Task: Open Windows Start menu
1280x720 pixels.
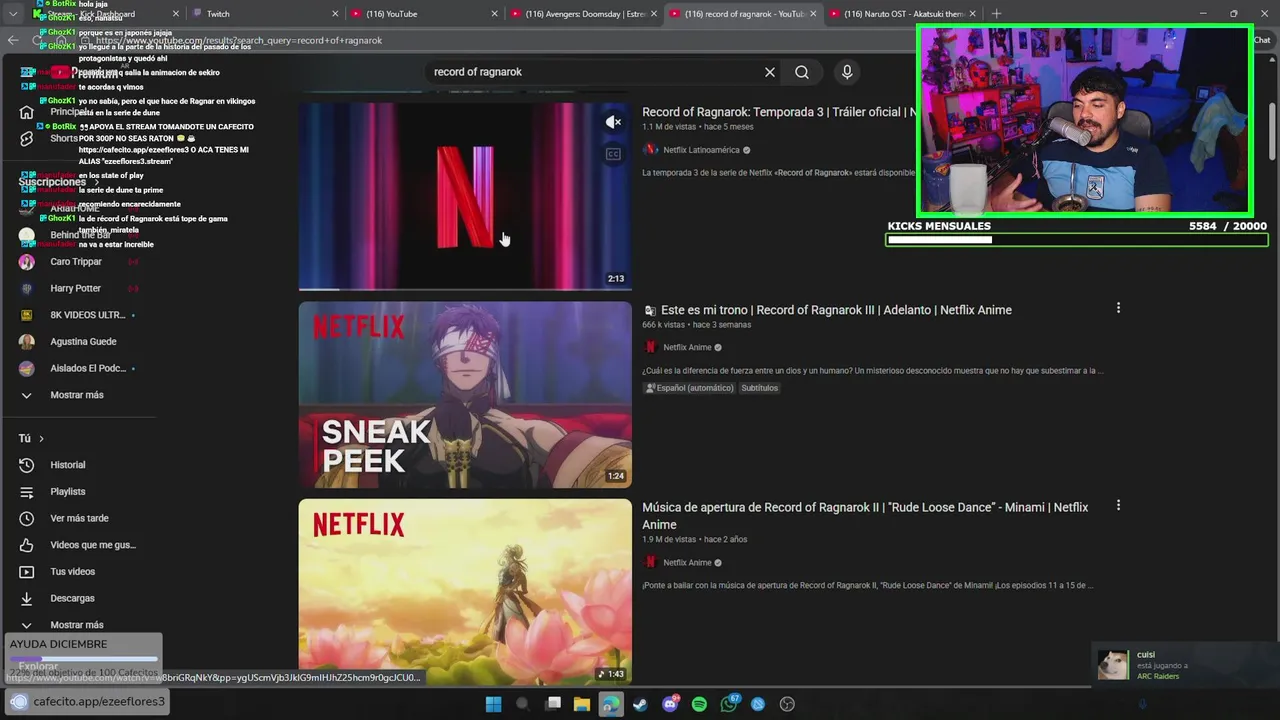Action: pyautogui.click(x=493, y=704)
